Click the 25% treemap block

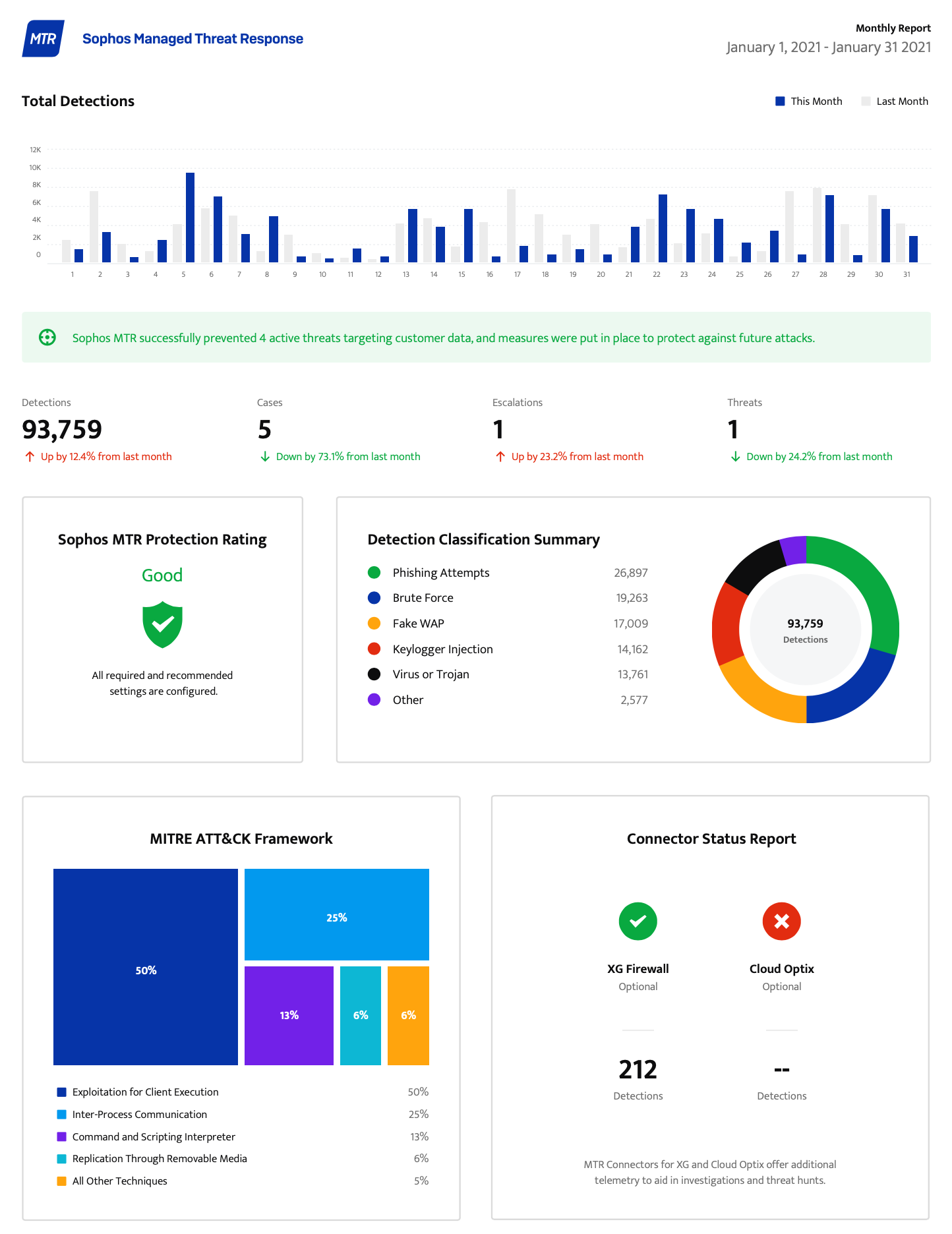click(x=337, y=914)
